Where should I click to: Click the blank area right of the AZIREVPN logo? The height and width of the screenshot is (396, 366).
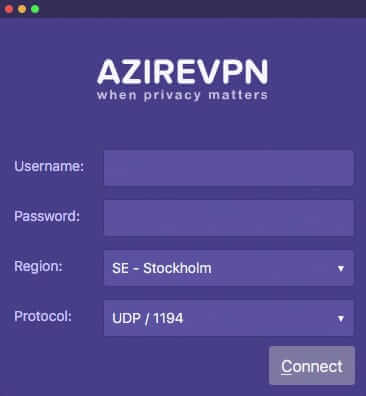coord(317,77)
